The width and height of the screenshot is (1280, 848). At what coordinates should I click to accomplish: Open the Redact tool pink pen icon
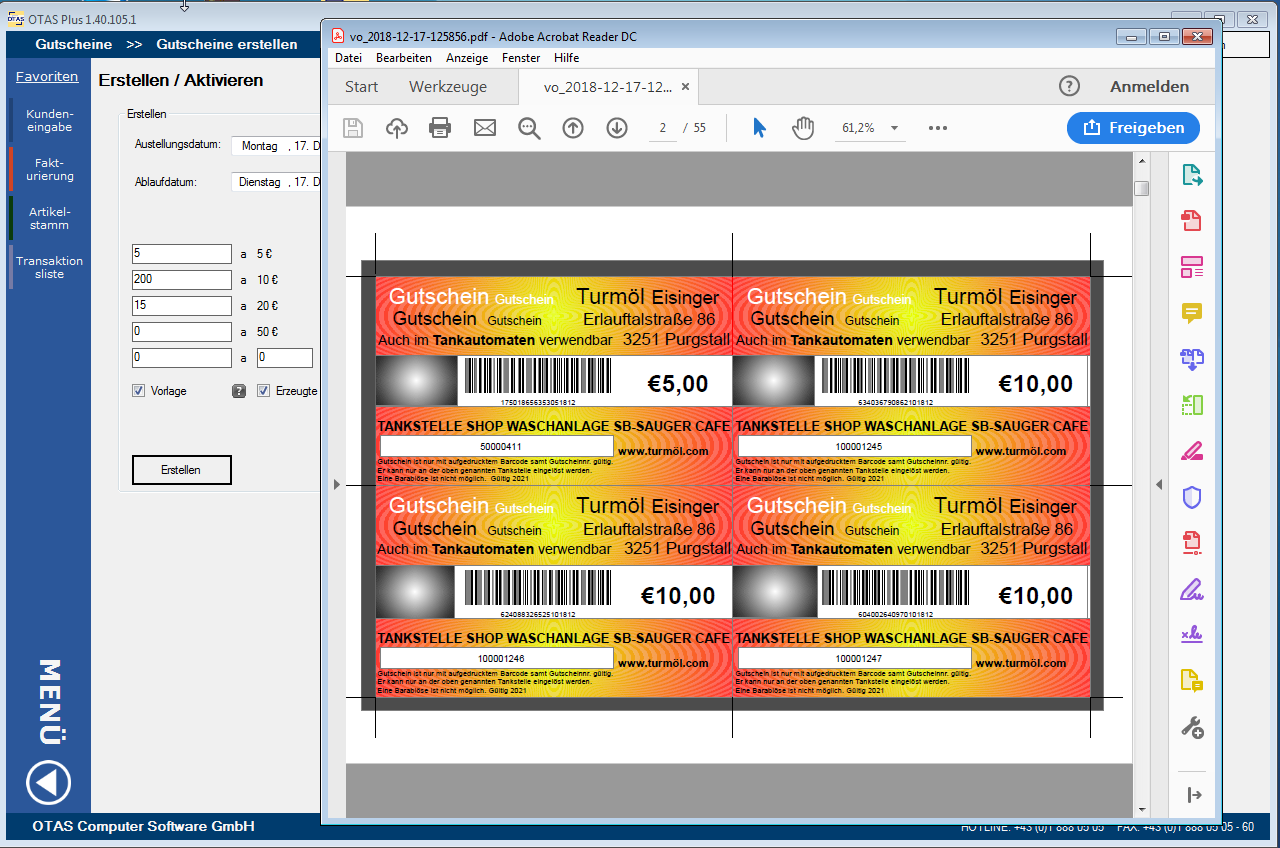1192,451
